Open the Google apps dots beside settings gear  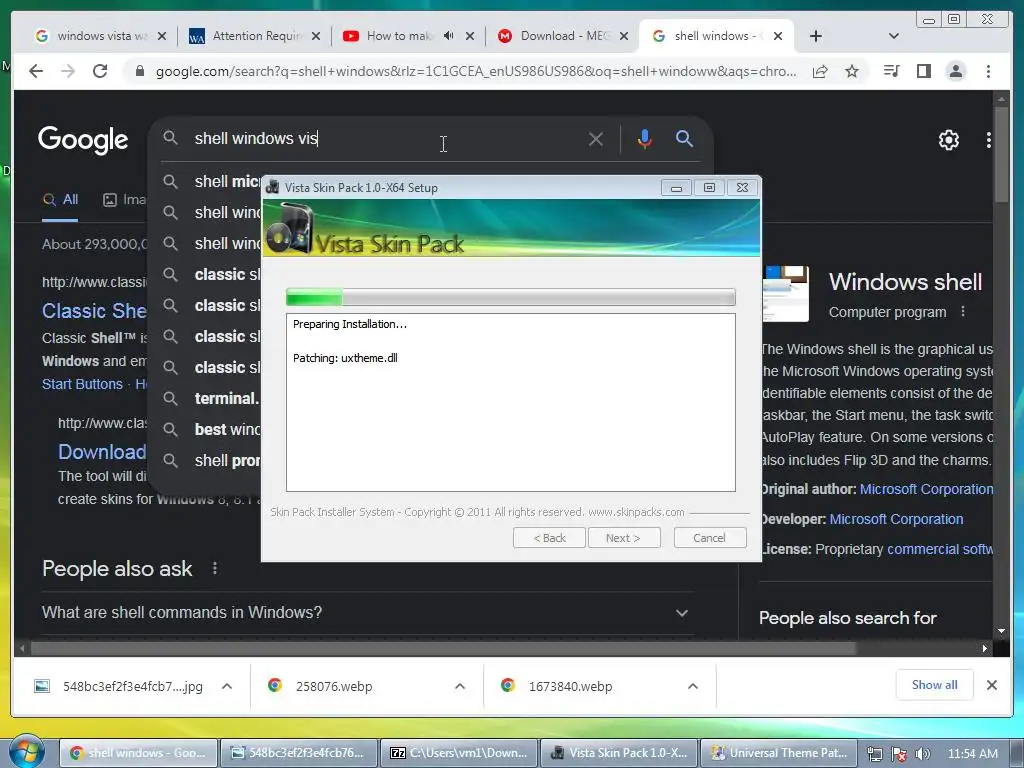click(x=989, y=140)
